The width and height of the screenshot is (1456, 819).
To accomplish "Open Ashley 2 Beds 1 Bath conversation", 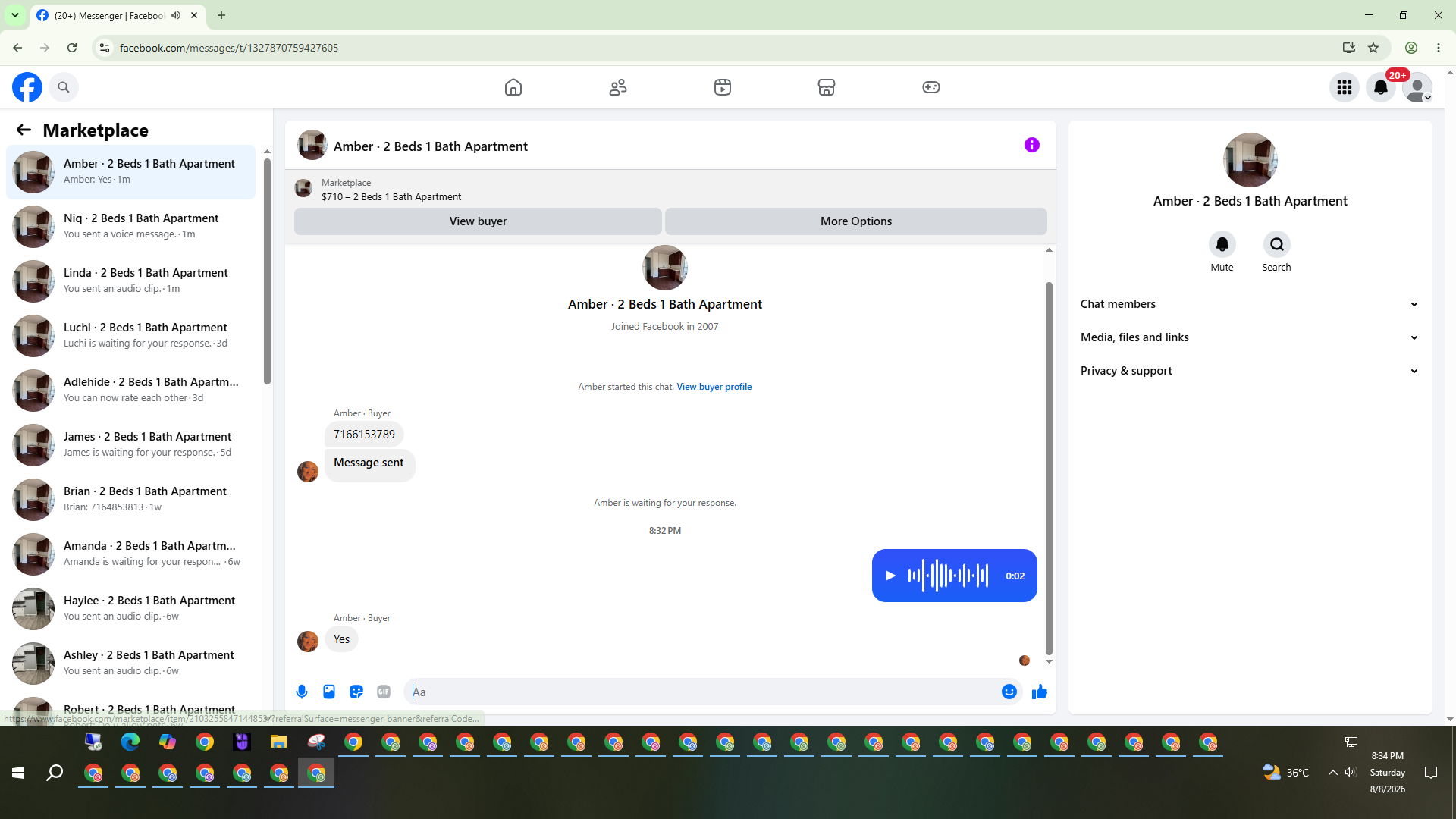I will tap(130, 664).
